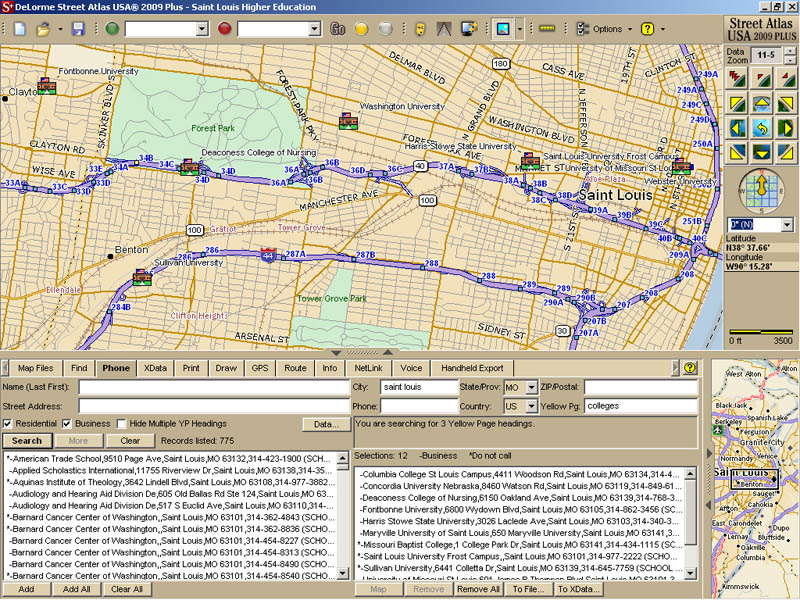
Task: Expand the map rotation 0° (N) dropdown
Action: 786,224
